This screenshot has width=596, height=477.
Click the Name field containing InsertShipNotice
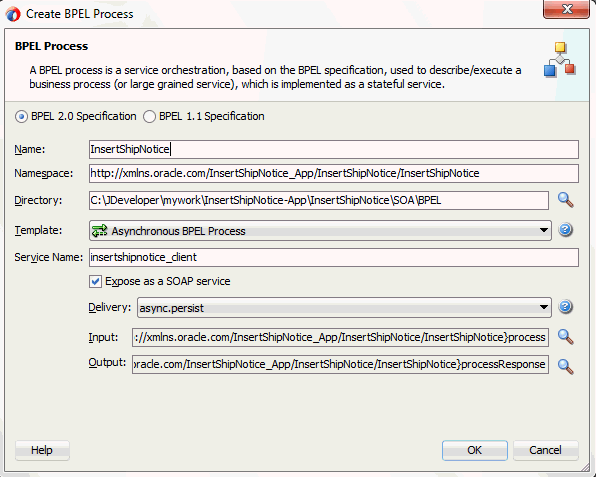[x=334, y=149]
